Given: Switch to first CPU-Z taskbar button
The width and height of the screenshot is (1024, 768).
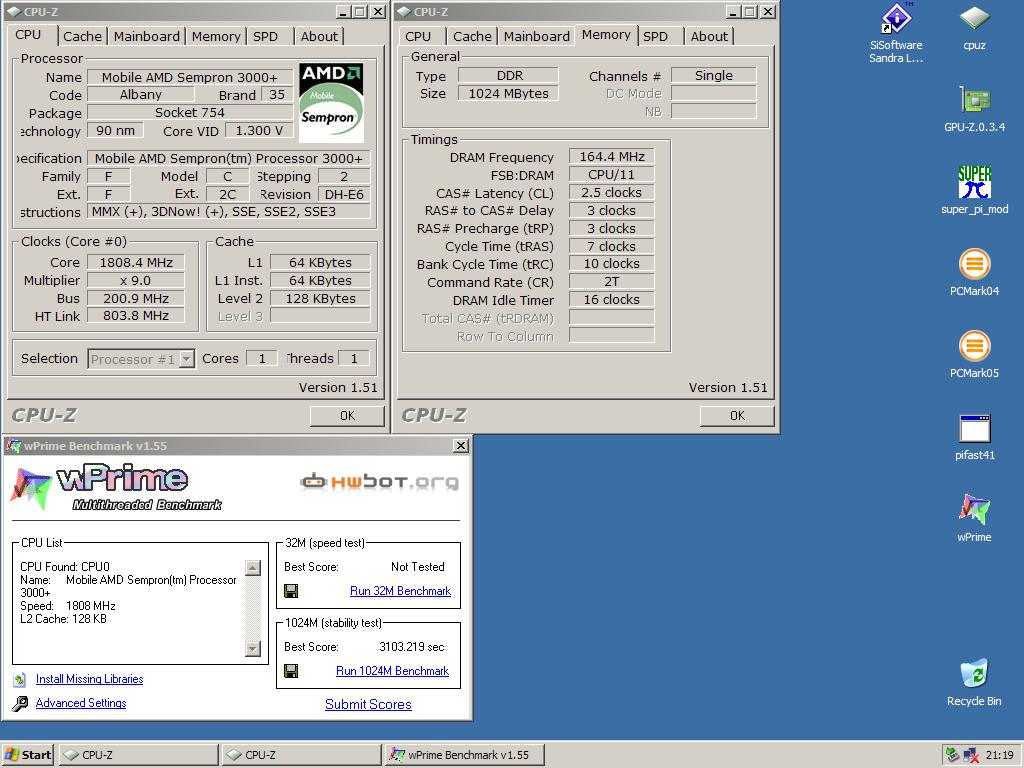Looking at the screenshot, I should 138,754.
